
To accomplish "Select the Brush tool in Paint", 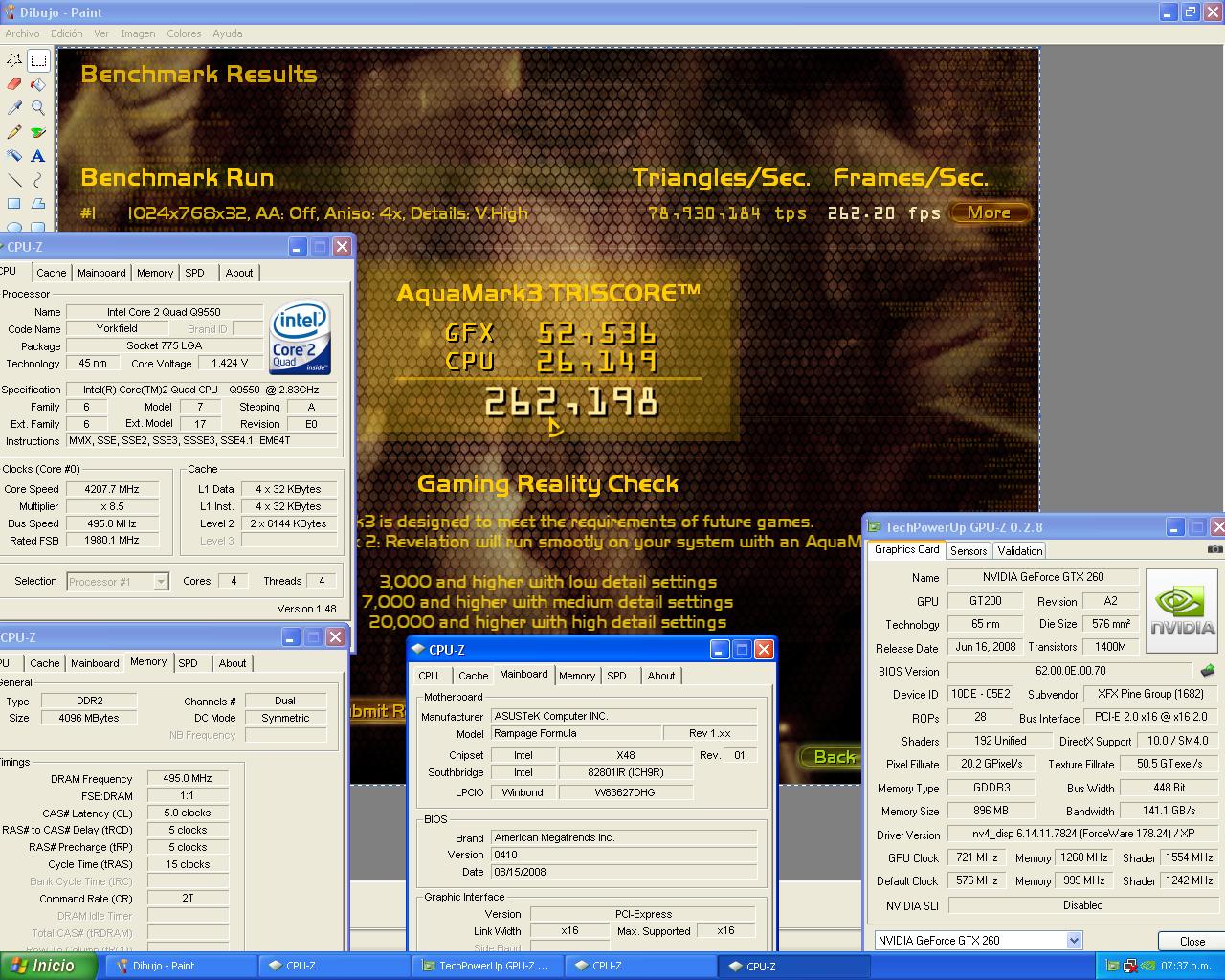I will click(x=38, y=132).
